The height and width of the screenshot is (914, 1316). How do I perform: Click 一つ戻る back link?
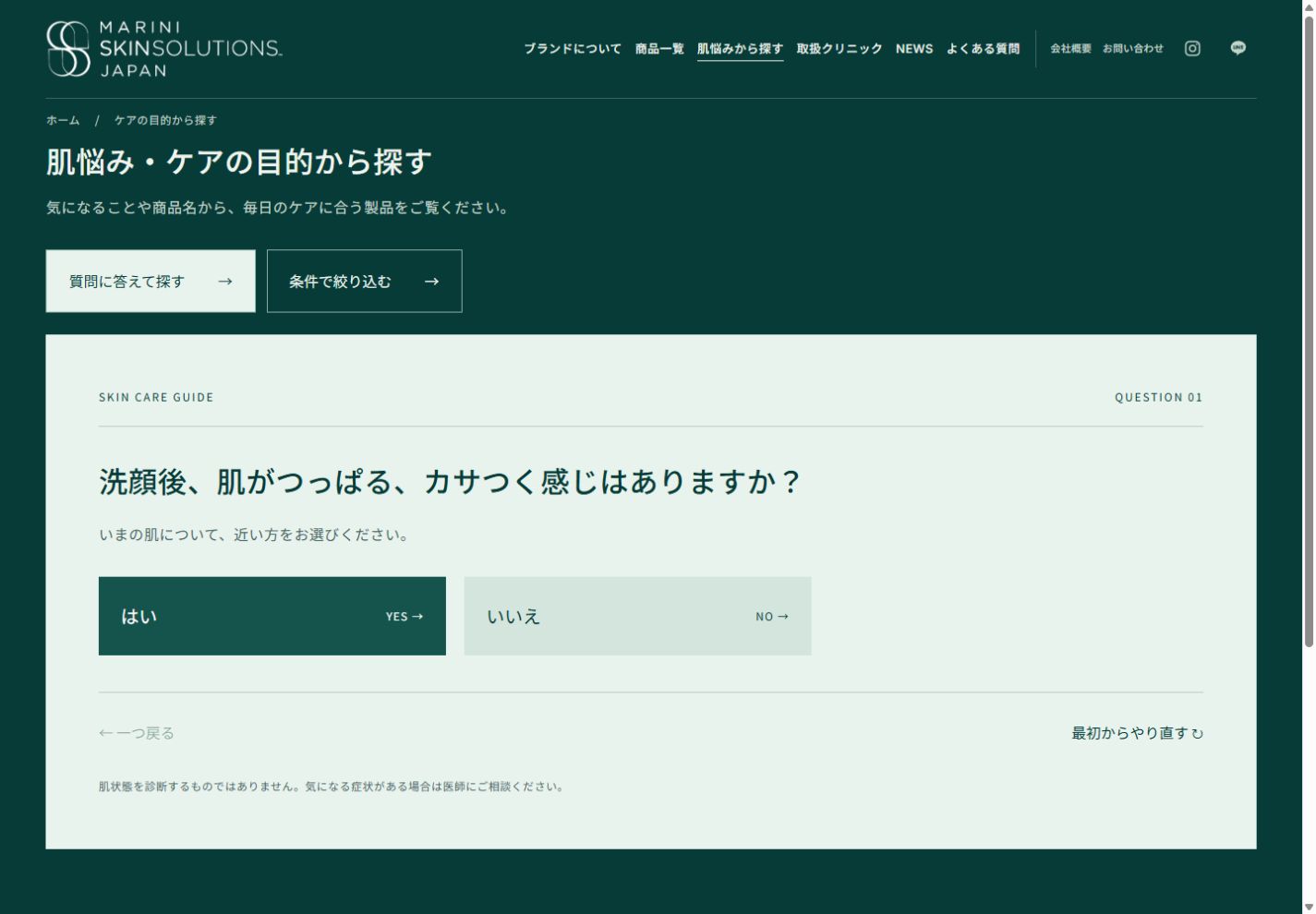click(137, 733)
